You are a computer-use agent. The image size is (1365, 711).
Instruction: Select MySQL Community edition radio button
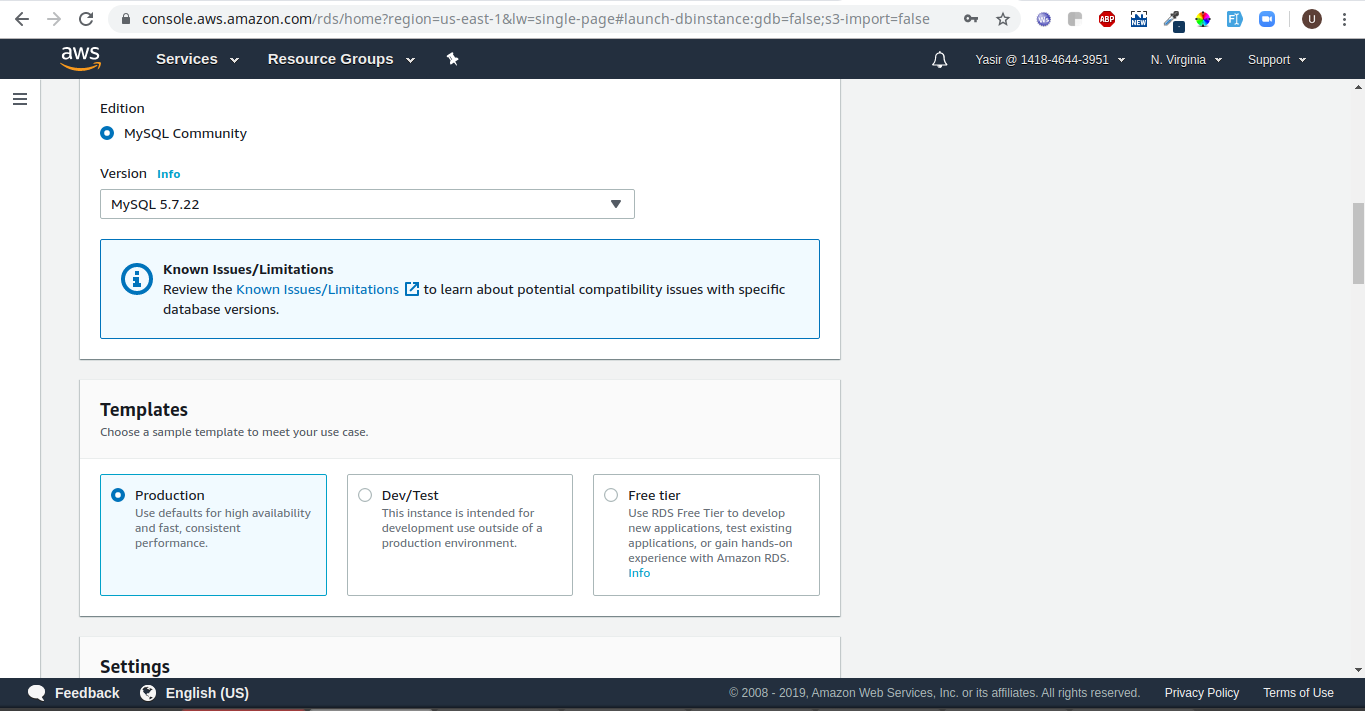click(x=107, y=133)
